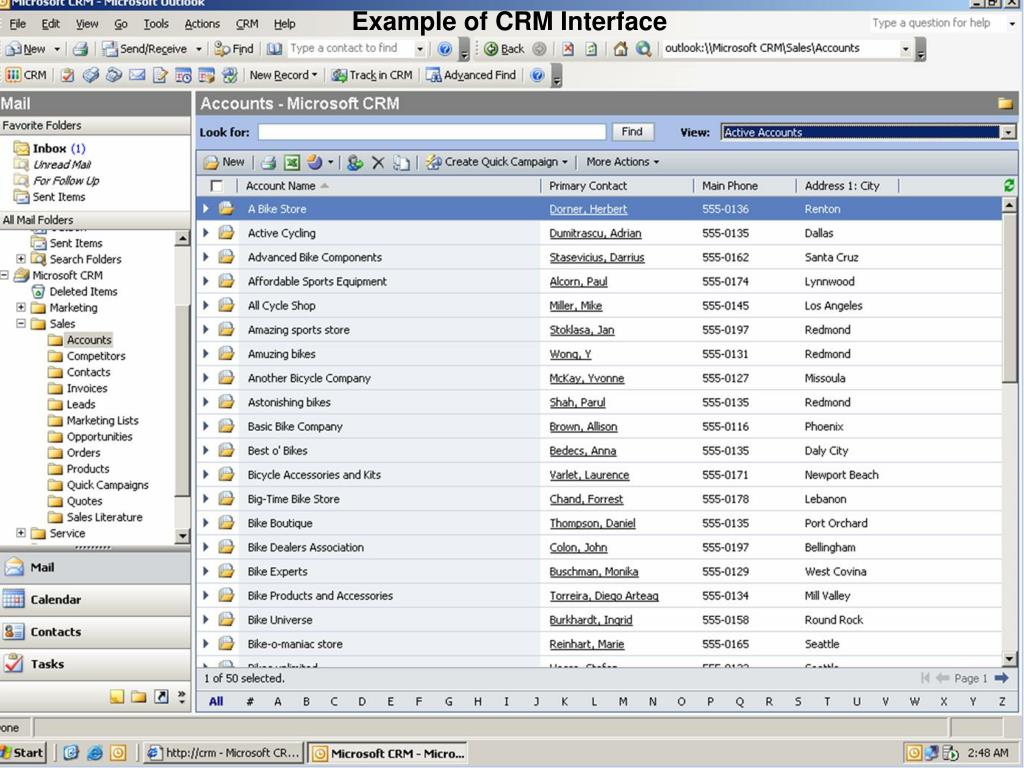Click the Track in CRM button
The image size is (1024, 768).
click(372, 75)
